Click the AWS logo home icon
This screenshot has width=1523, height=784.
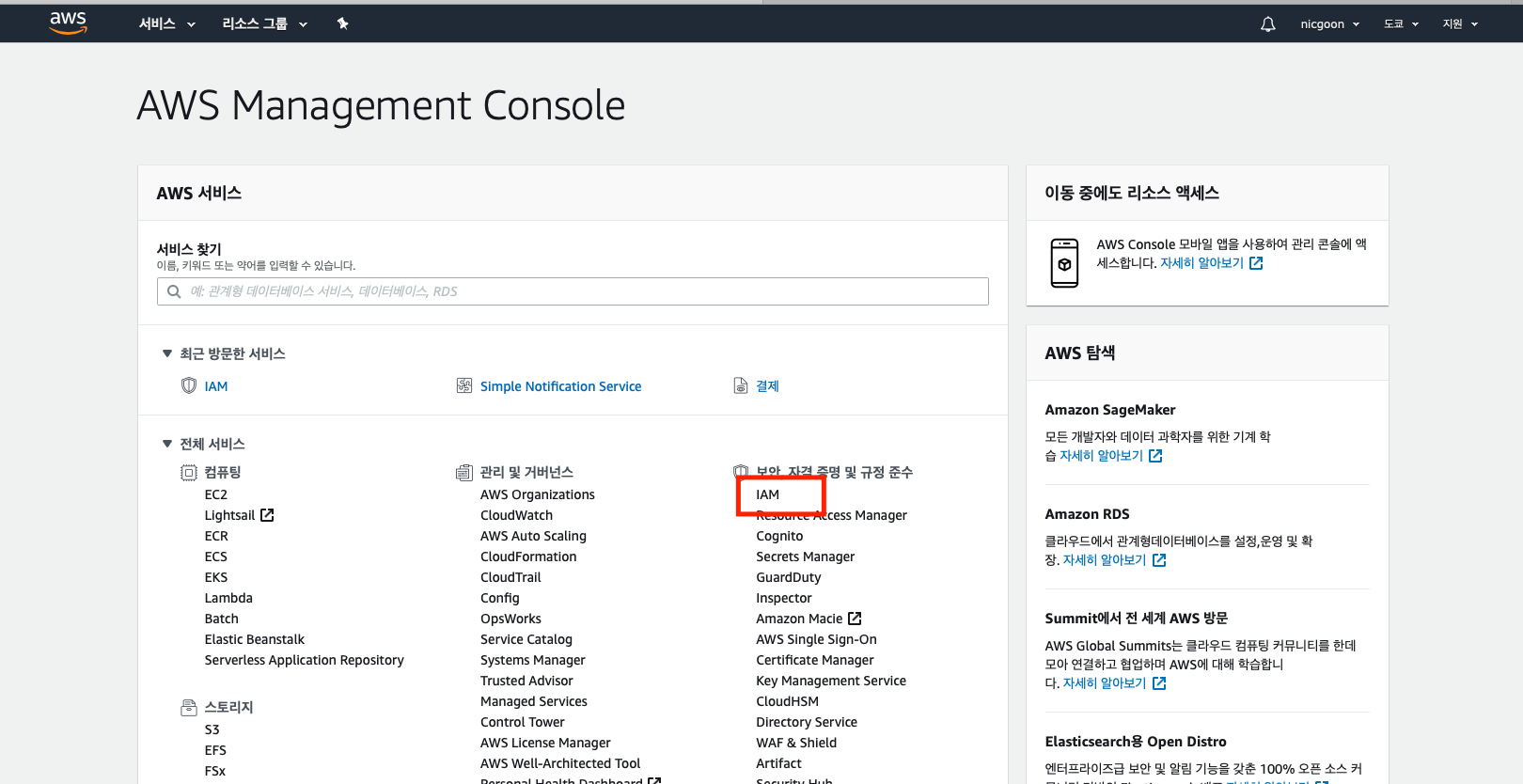[x=68, y=23]
